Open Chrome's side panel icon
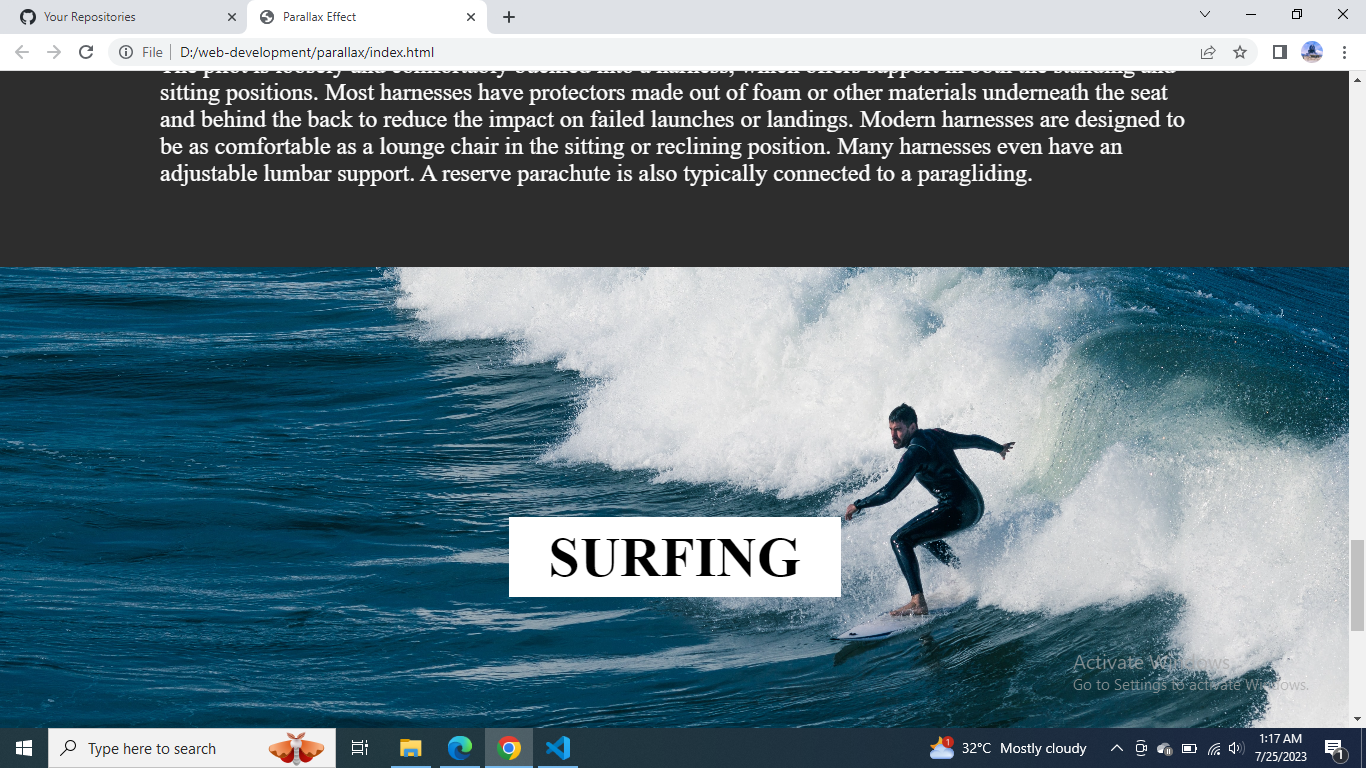The image size is (1366, 768). pyautogui.click(x=1279, y=52)
